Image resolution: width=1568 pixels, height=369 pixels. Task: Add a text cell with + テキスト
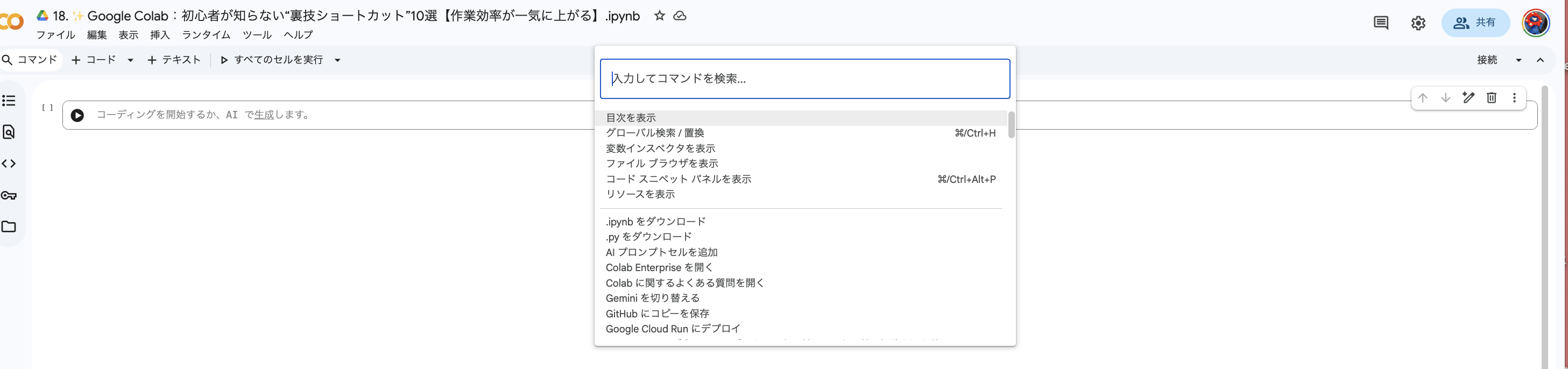click(174, 60)
